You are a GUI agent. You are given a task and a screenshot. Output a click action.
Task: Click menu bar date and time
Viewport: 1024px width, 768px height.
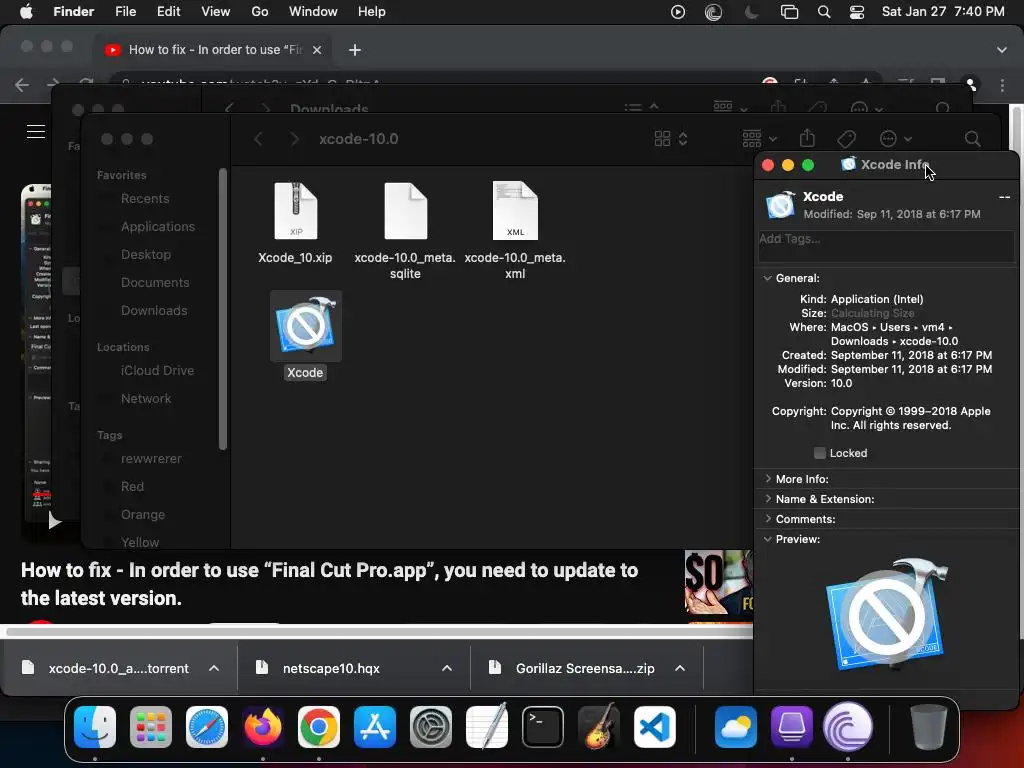[943, 12]
